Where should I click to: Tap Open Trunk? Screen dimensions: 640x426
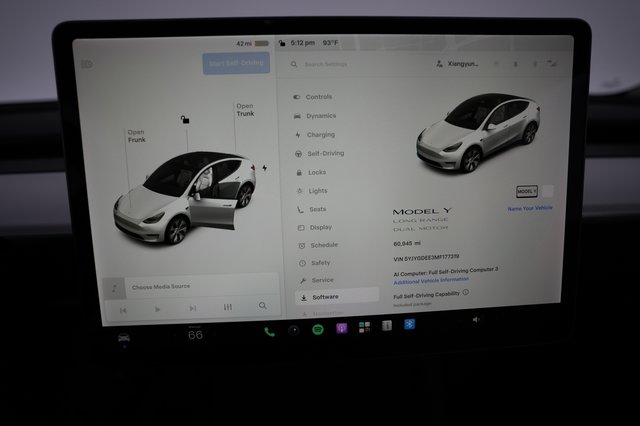pyautogui.click(x=245, y=110)
